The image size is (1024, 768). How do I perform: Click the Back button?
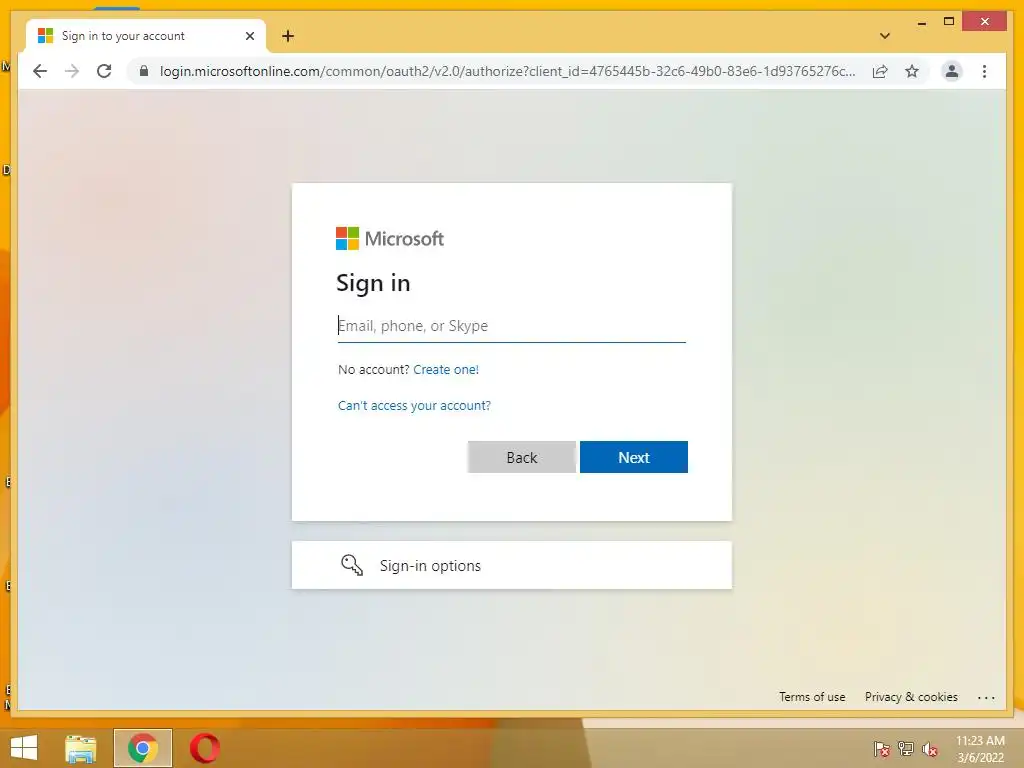coord(522,457)
